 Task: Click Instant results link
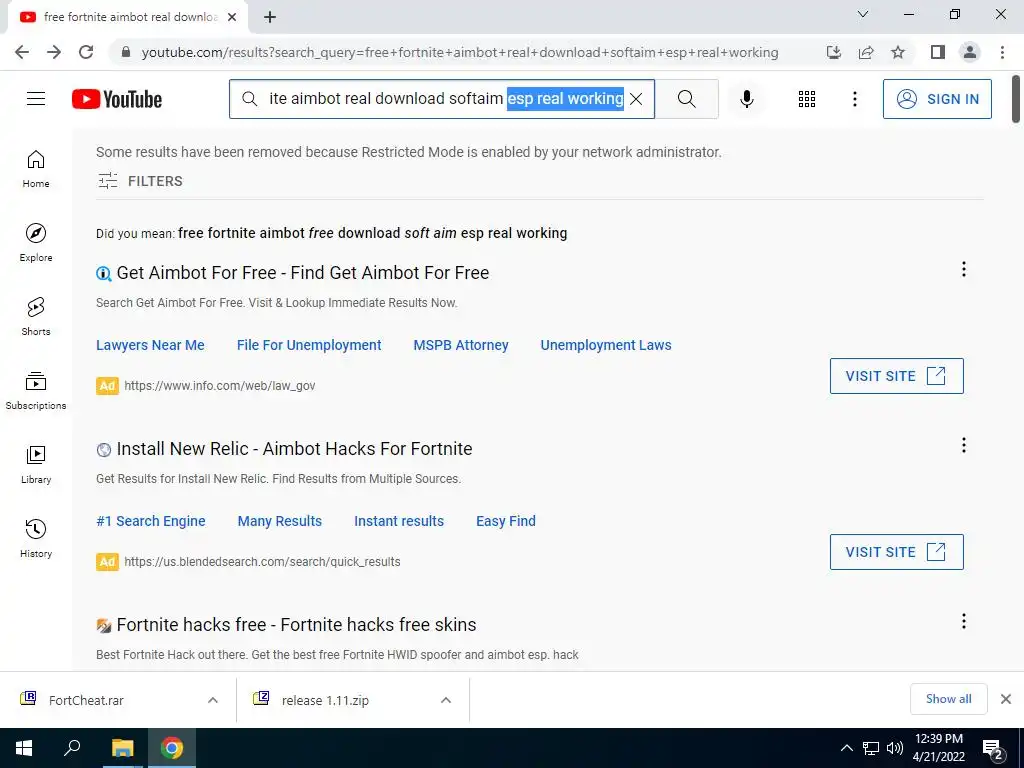(399, 521)
